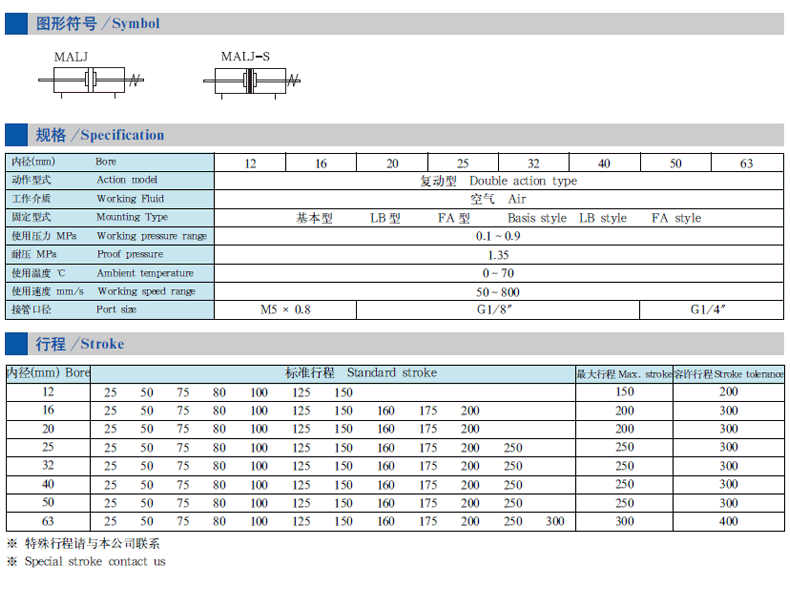Click the 'LB style' mounting type text

click(603, 218)
